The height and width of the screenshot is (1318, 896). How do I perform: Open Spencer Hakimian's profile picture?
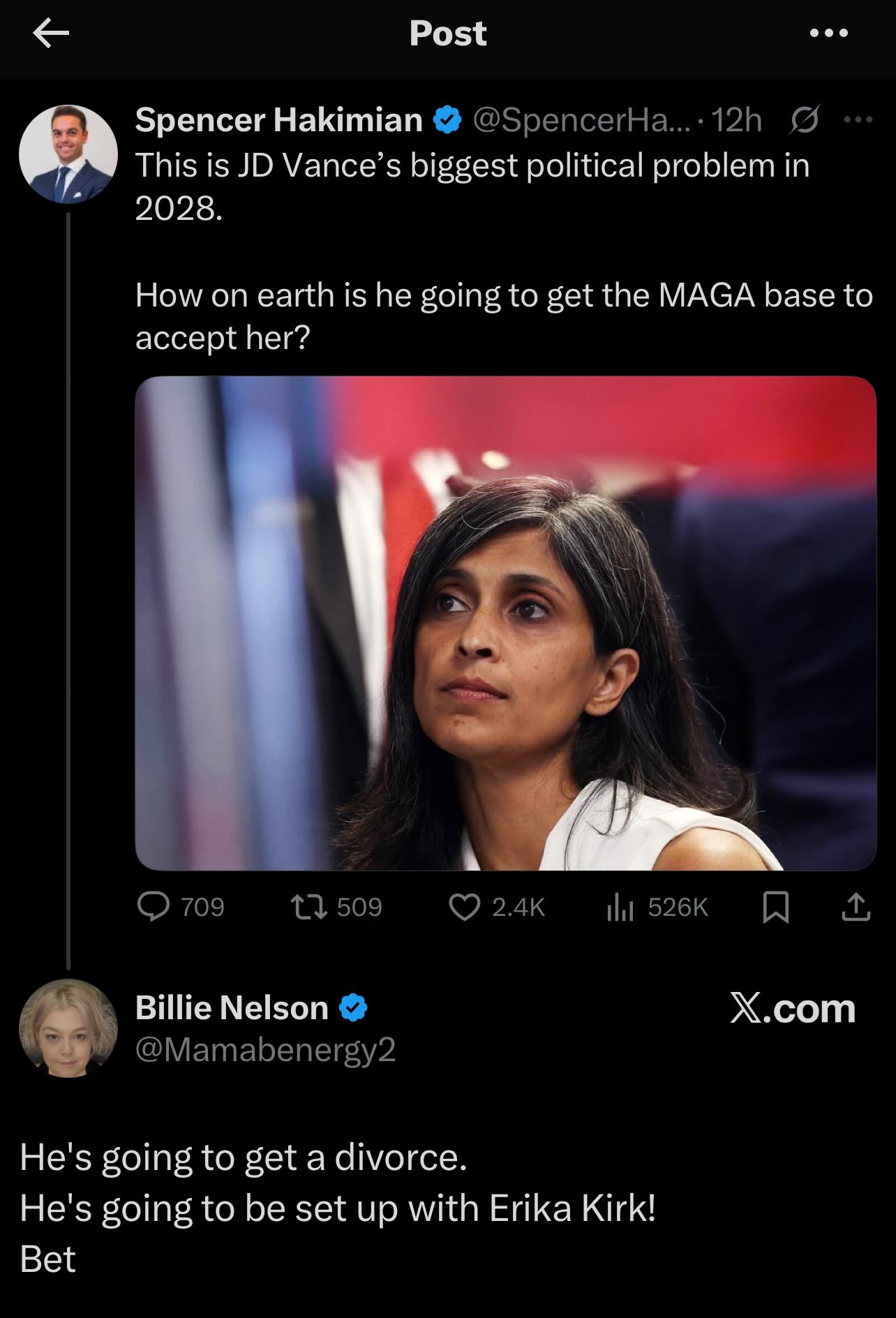(68, 154)
